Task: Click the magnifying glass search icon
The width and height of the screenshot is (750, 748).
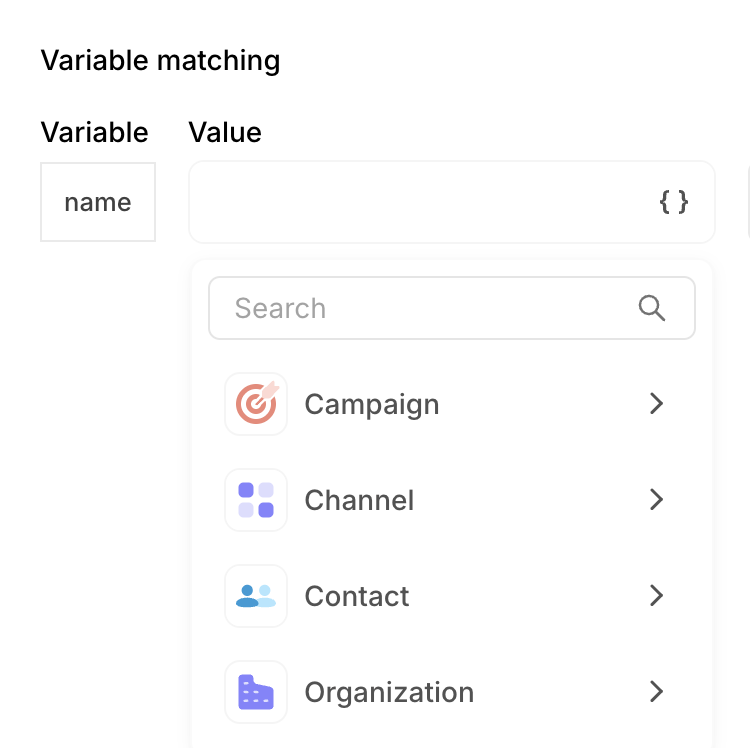Action: [x=652, y=308]
